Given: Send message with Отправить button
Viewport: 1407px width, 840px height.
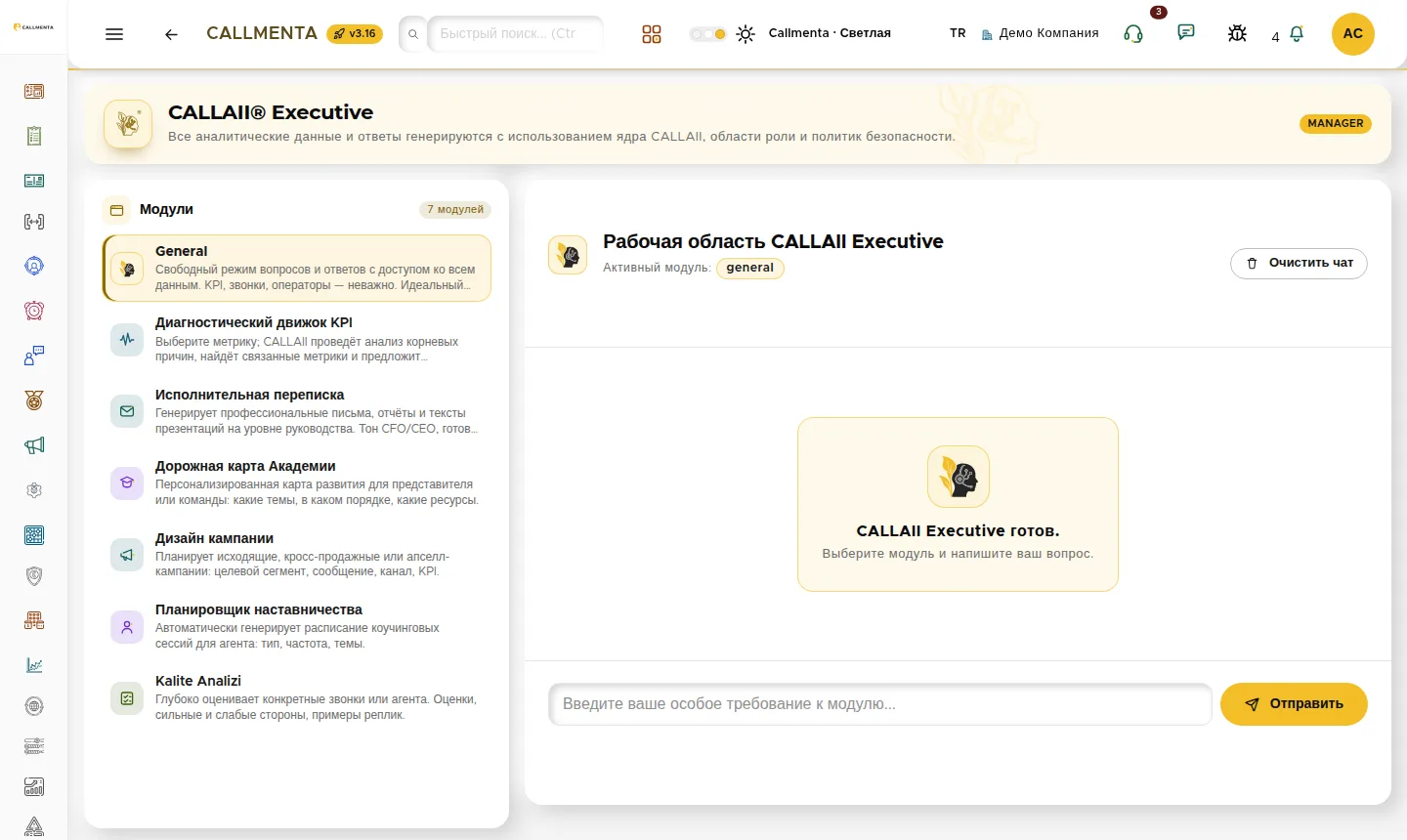Looking at the screenshot, I should pyautogui.click(x=1294, y=704).
